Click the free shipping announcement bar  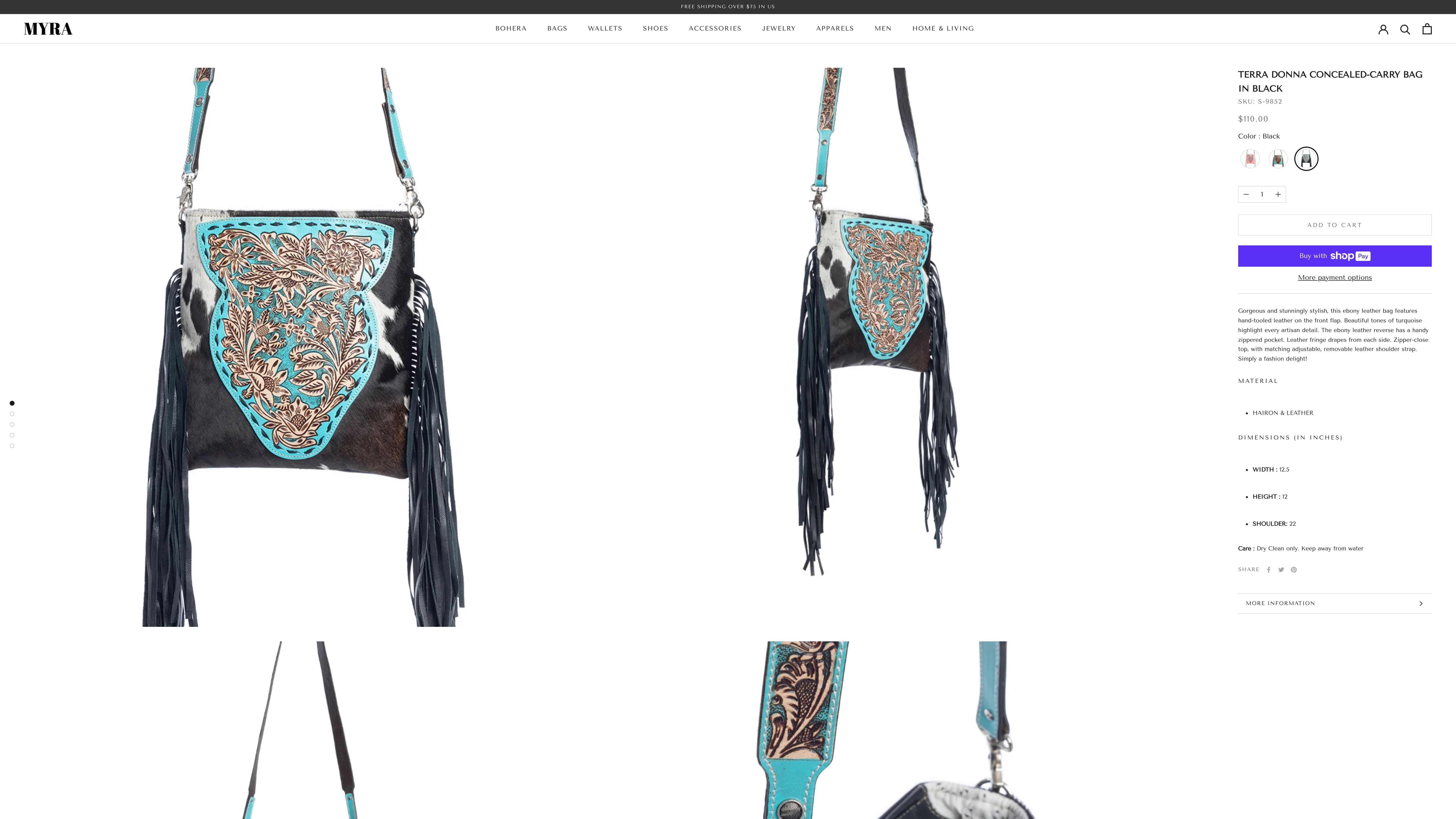(728, 7)
